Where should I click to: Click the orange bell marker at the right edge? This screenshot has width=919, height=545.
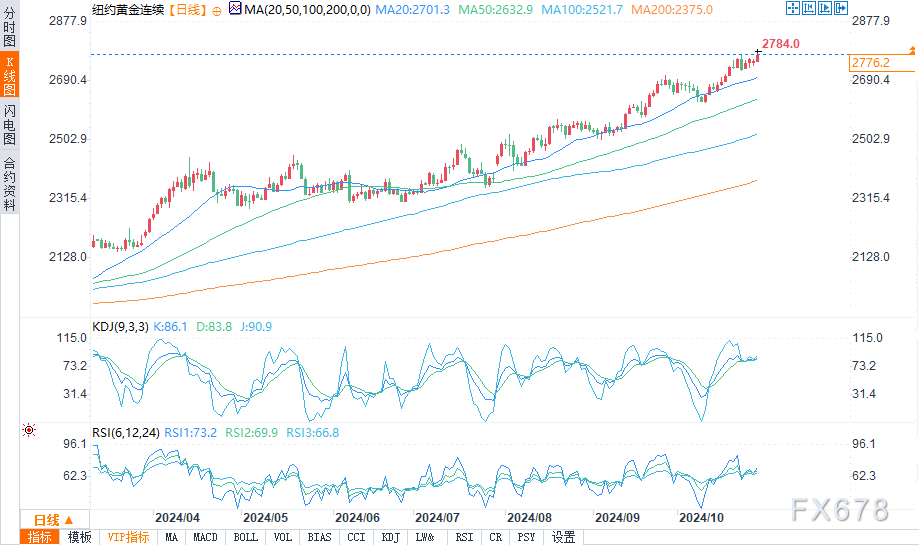coord(912,49)
